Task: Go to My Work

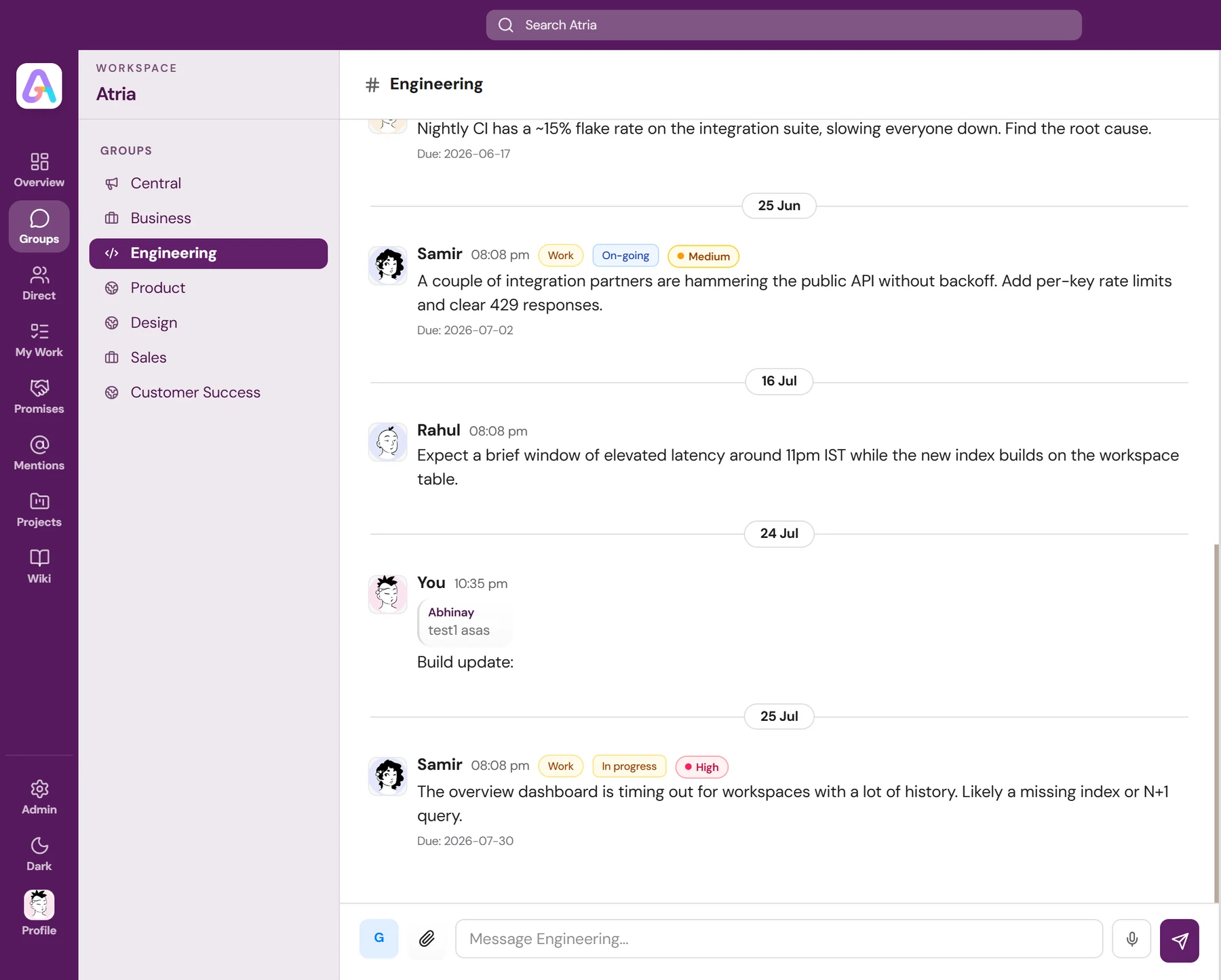Action: tap(39, 340)
